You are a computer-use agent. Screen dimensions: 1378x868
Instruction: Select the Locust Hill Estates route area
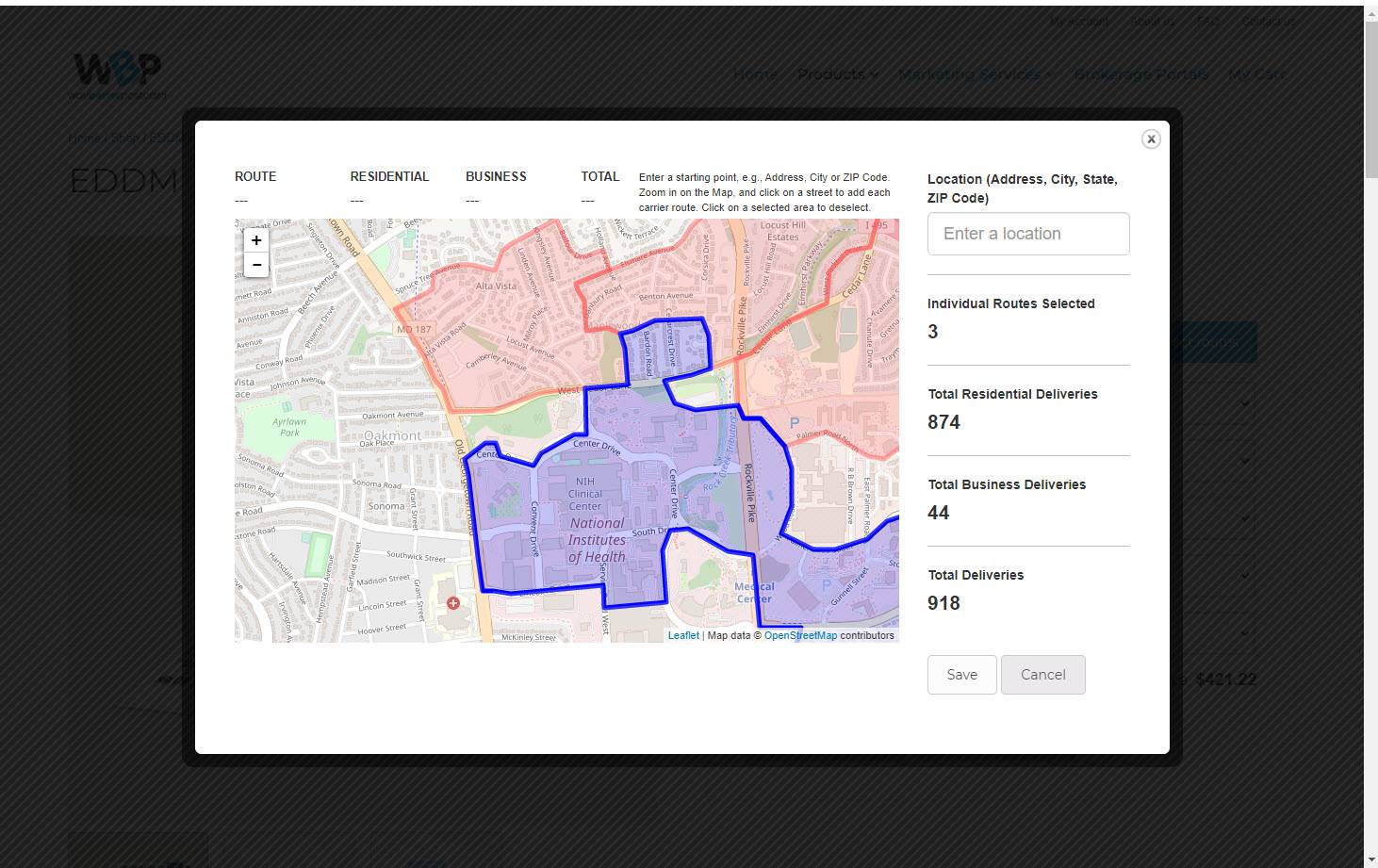pos(783,231)
